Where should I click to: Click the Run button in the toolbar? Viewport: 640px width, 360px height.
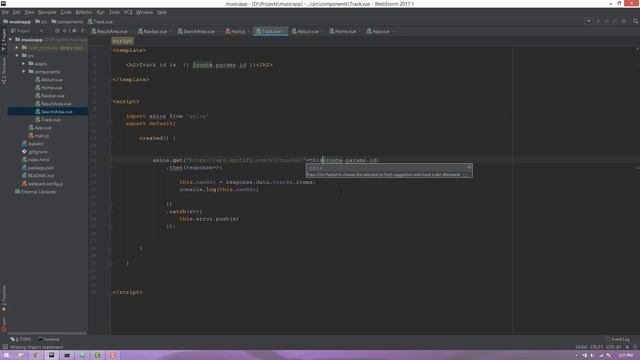click(x=598, y=21)
